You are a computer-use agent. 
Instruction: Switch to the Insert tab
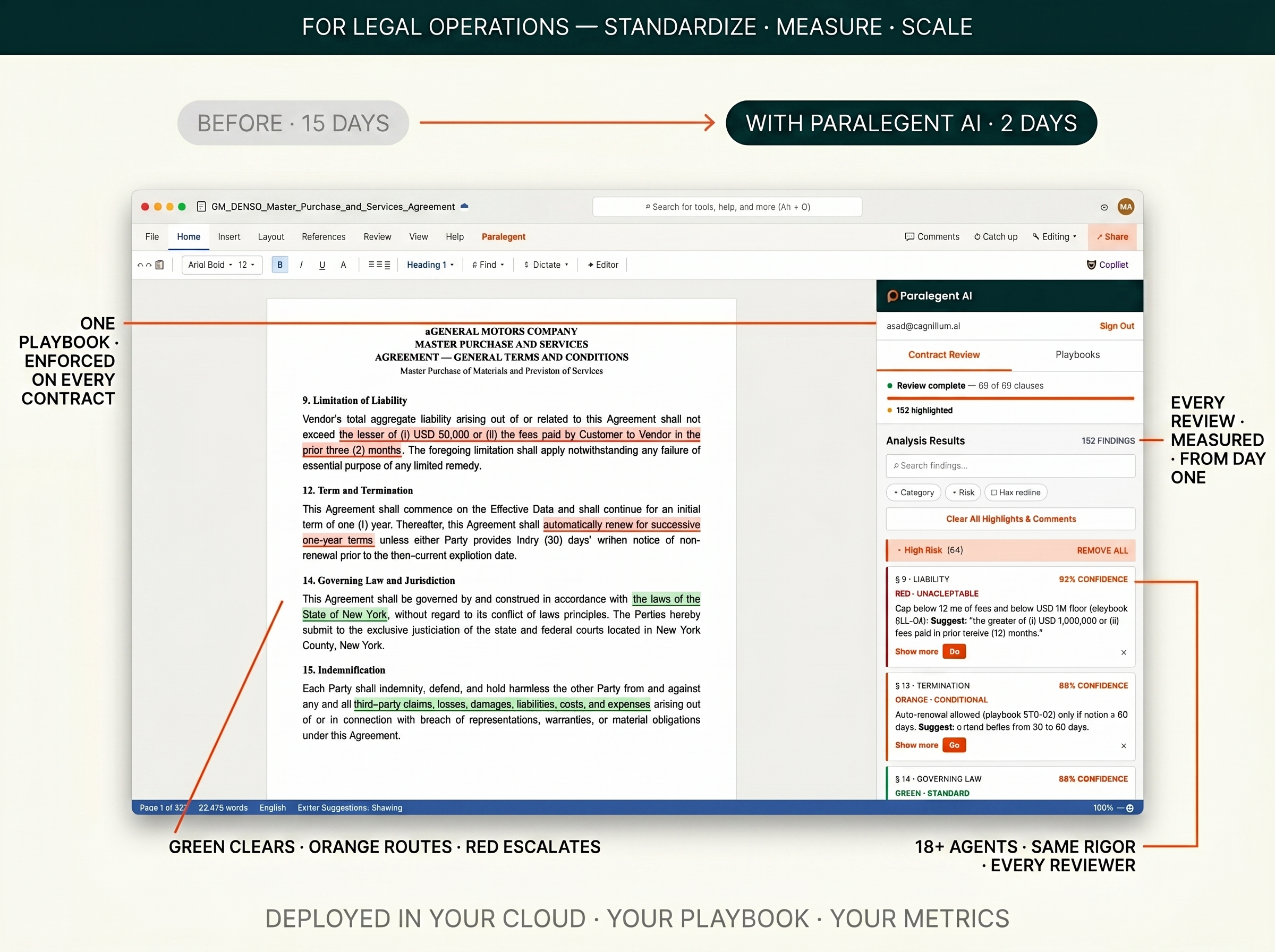[229, 237]
